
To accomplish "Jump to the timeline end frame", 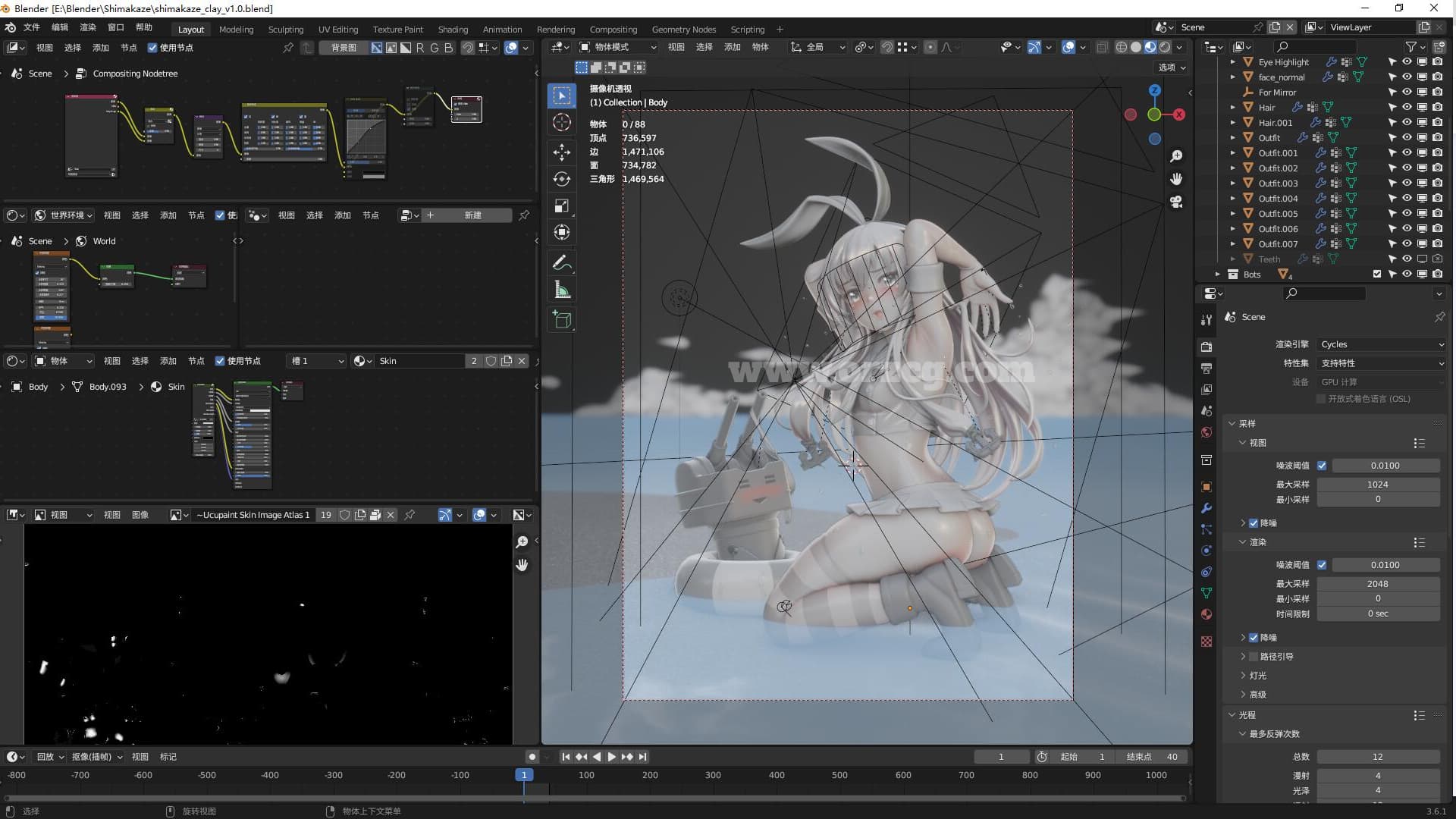I will [642, 757].
